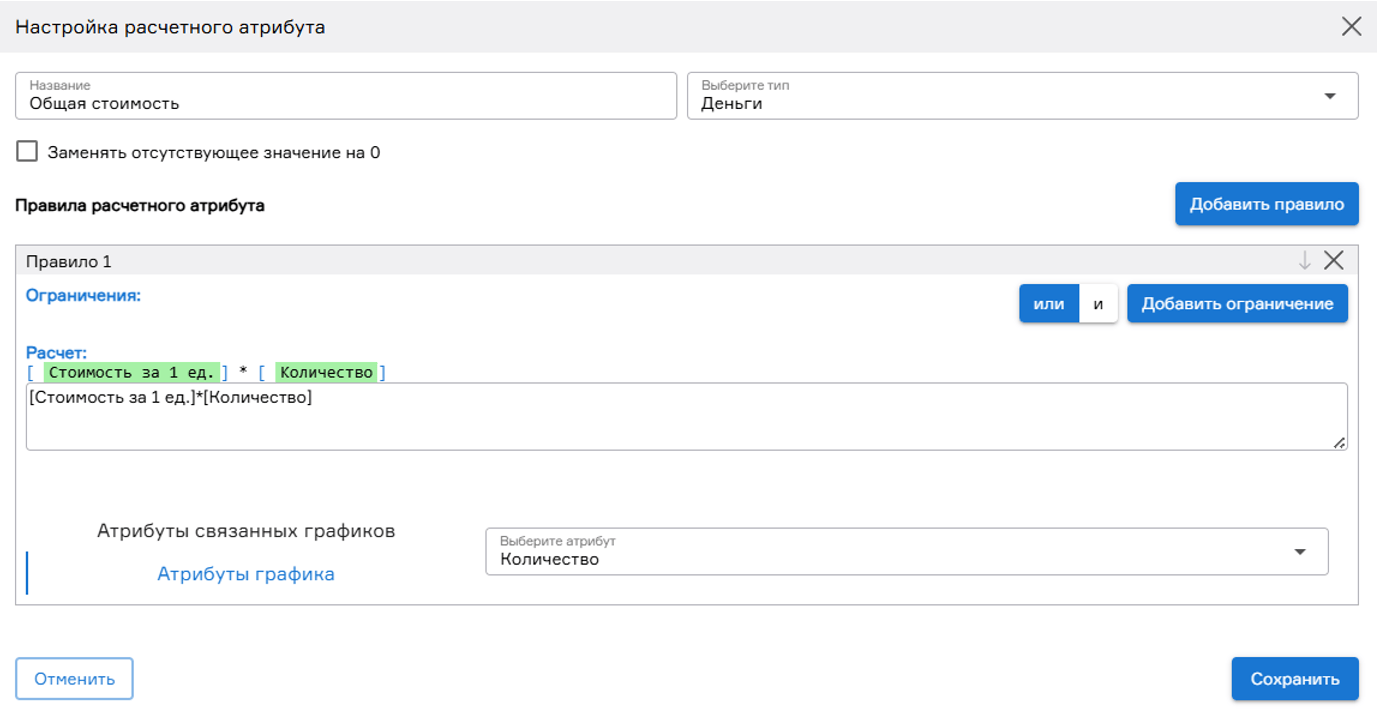Expand the Выберите тип dropdown arrow
The image size is (1377, 713).
pos(1330,96)
